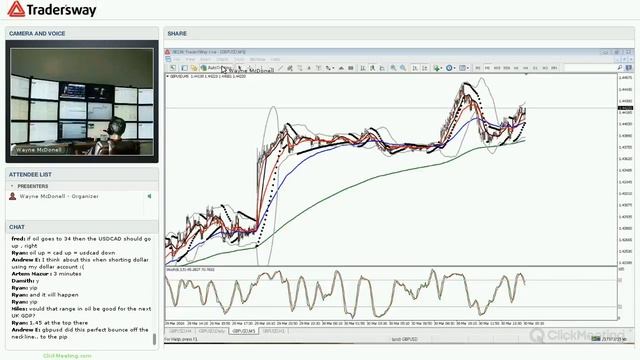Click Artem Mazur's "3 minutes" message
The width and height of the screenshot is (640, 360).
(46, 274)
